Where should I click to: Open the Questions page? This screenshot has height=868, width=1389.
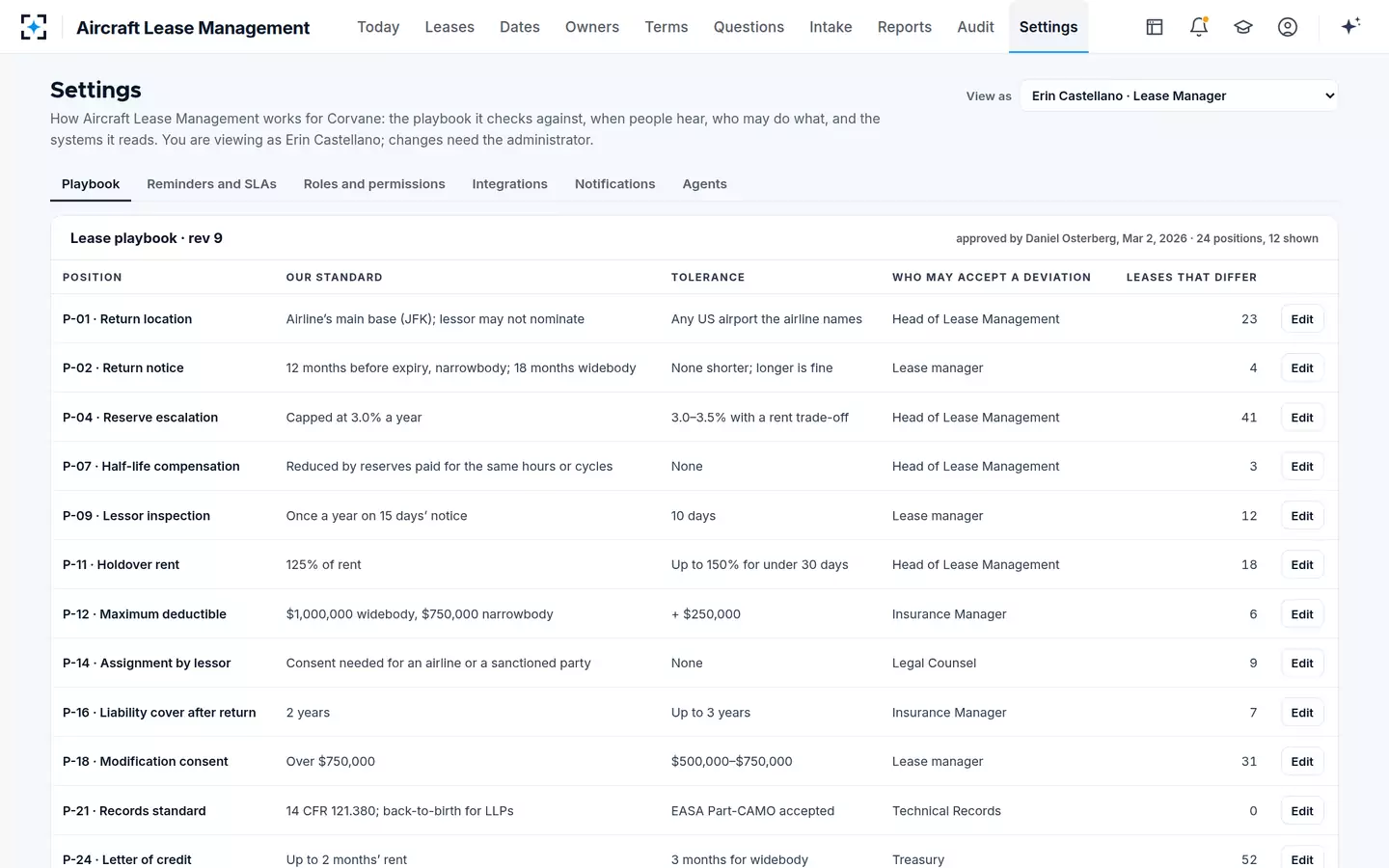click(749, 27)
